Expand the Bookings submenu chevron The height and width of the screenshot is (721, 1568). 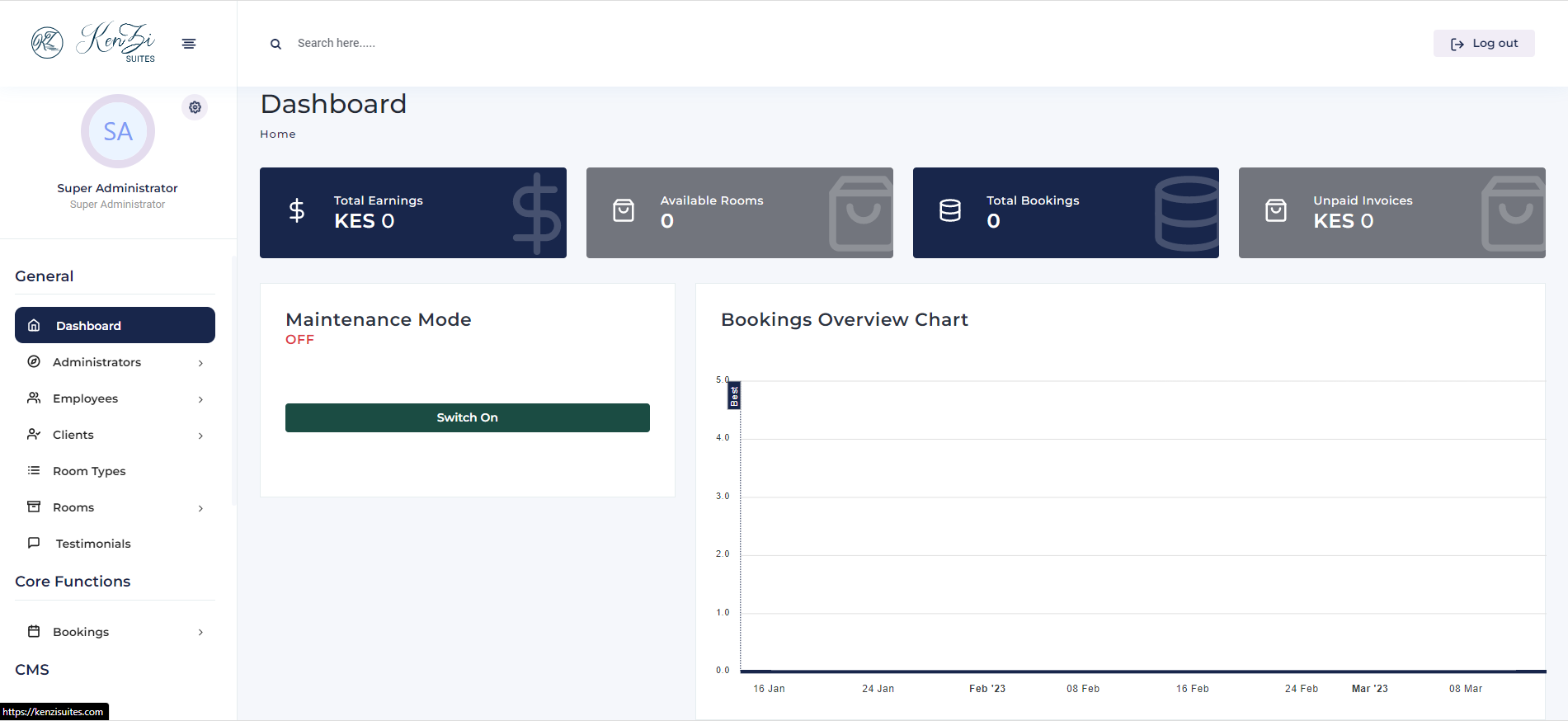pyautogui.click(x=200, y=633)
